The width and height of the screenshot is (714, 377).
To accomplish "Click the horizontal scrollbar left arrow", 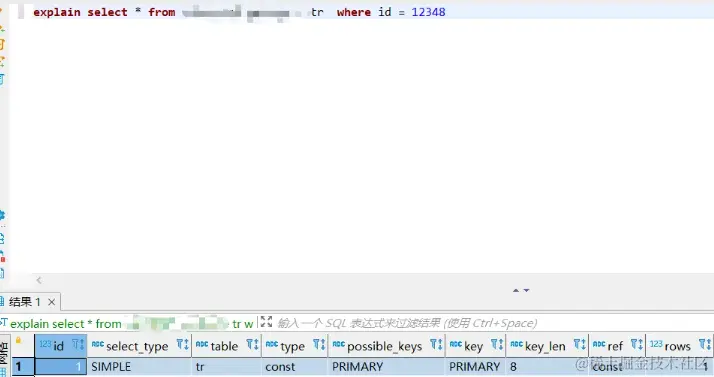I will 39,280.
